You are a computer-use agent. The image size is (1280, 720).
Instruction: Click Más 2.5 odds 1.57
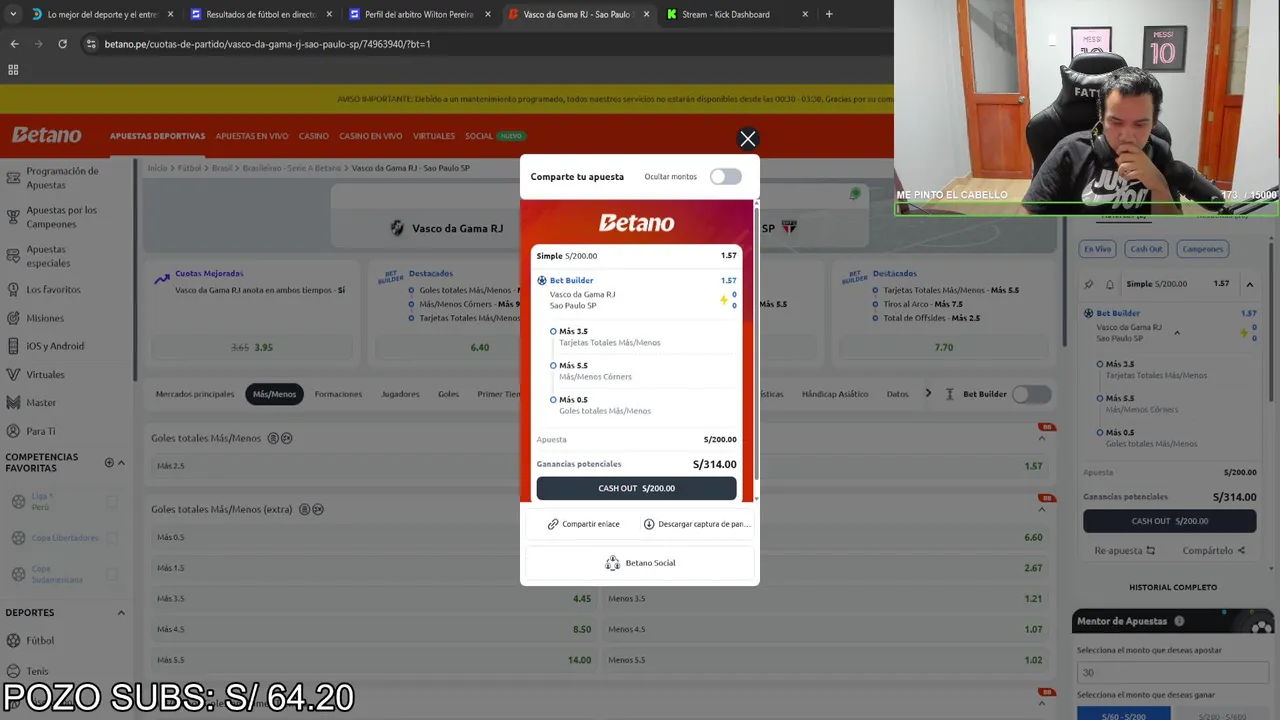(x=600, y=466)
